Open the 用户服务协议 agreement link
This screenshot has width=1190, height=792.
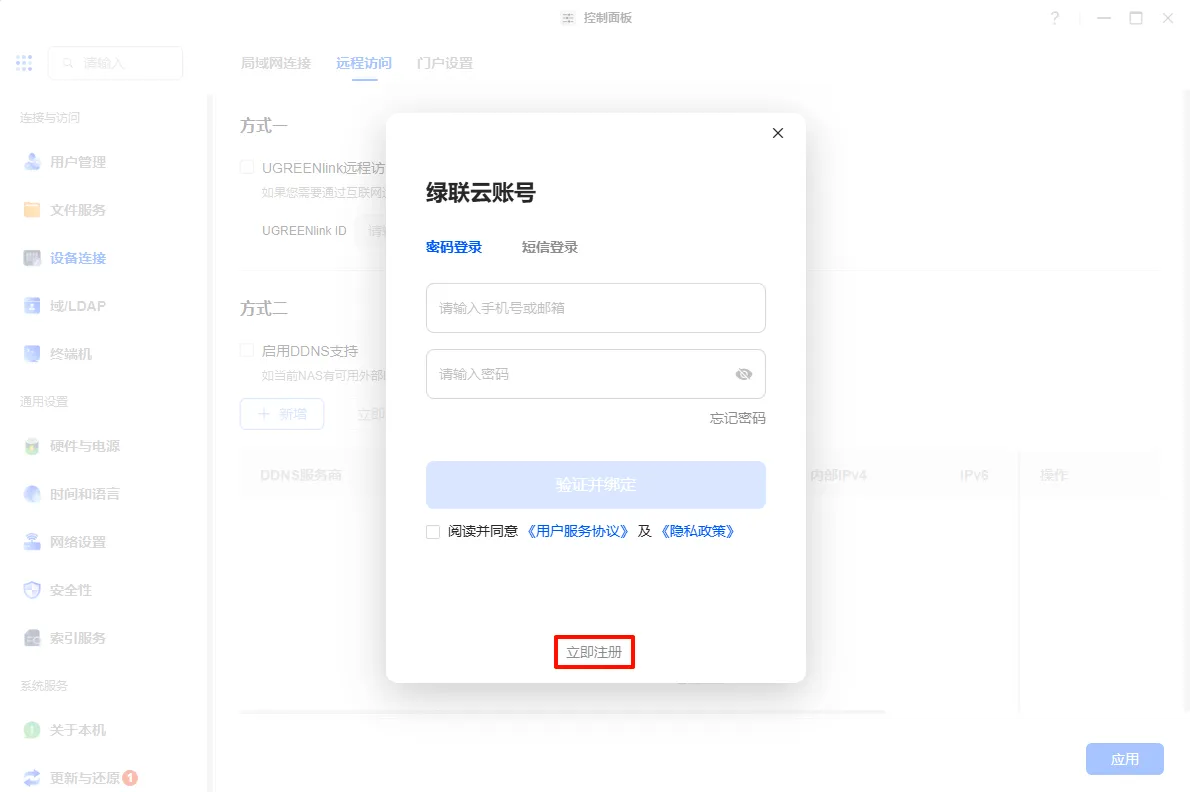point(578,532)
